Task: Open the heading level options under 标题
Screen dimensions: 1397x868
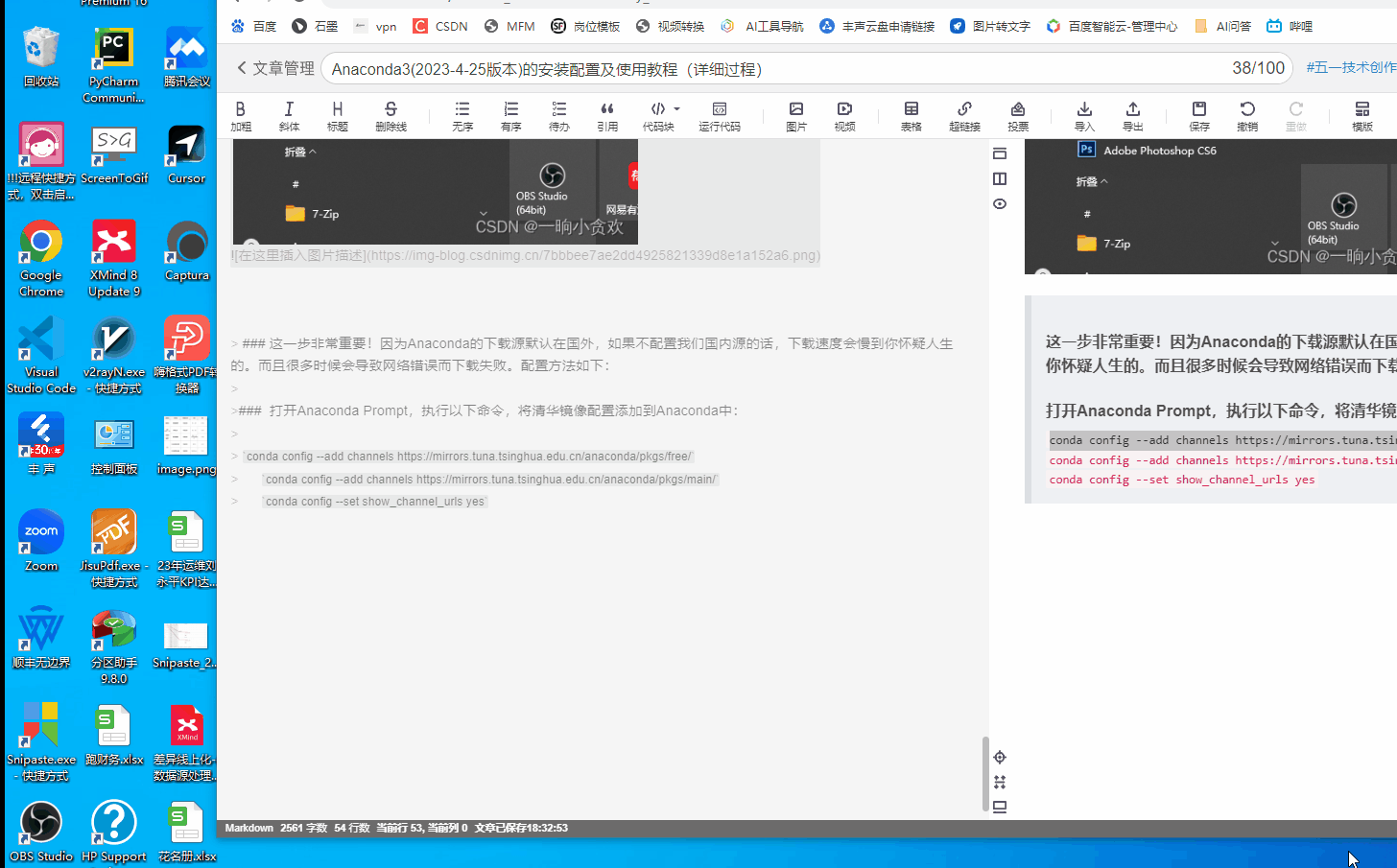Action: click(338, 115)
